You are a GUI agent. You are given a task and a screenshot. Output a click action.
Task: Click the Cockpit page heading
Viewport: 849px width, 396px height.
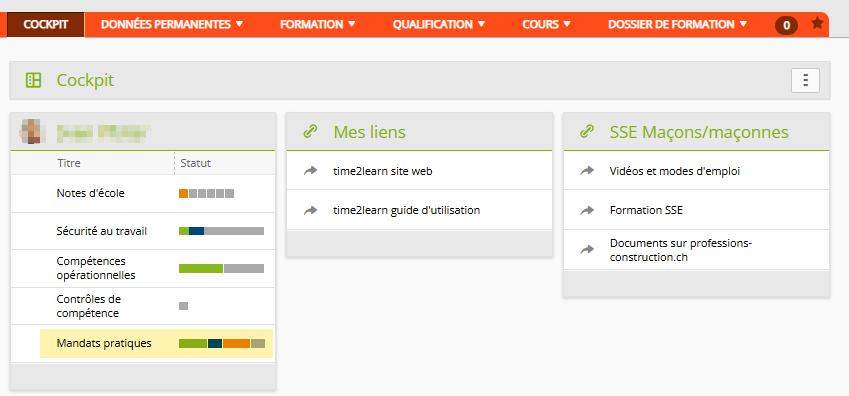coord(85,80)
